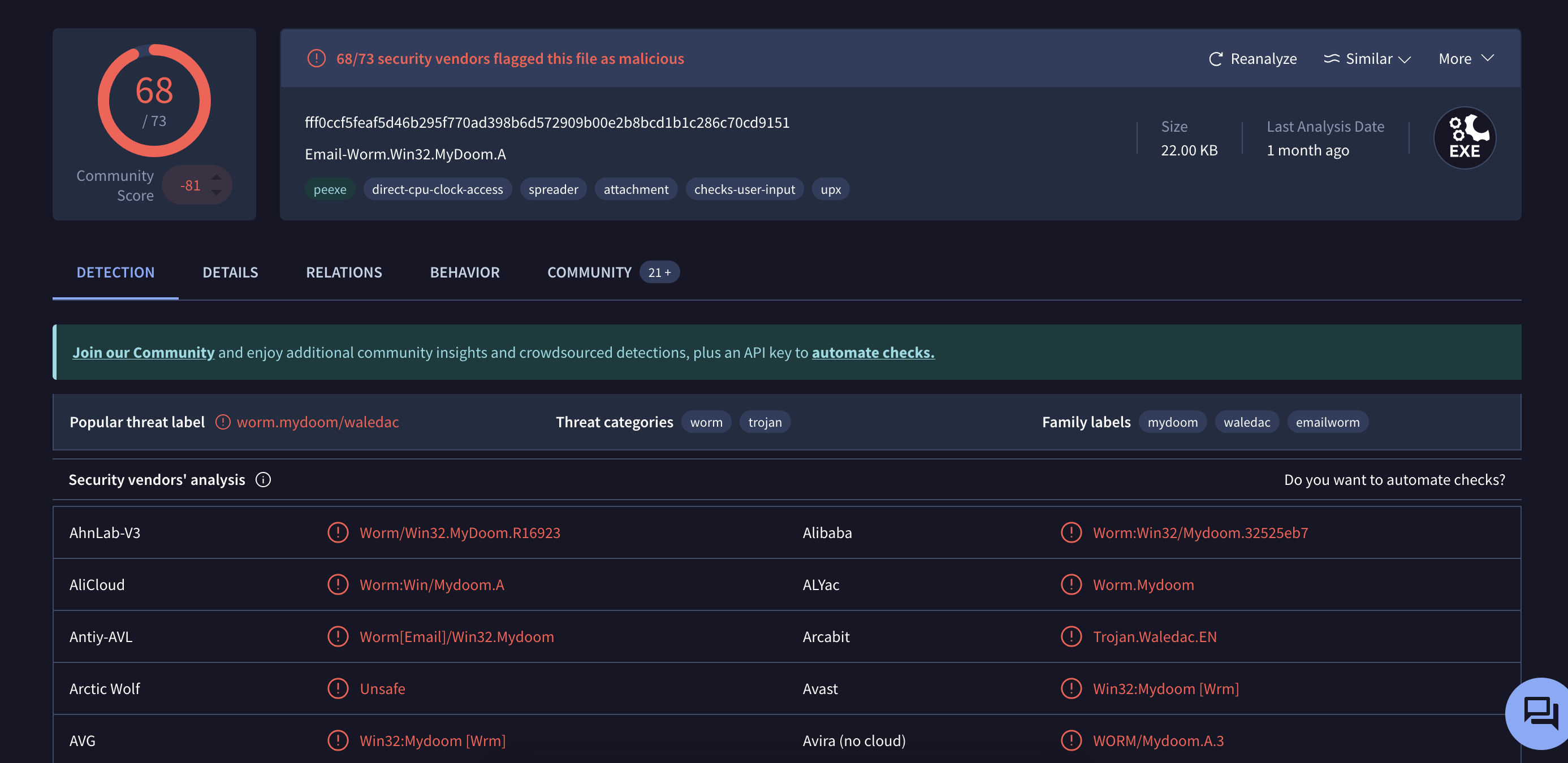Click the AhnLab-V3 vendor name
Viewport: 1568px width, 763px height.
pos(105,532)
